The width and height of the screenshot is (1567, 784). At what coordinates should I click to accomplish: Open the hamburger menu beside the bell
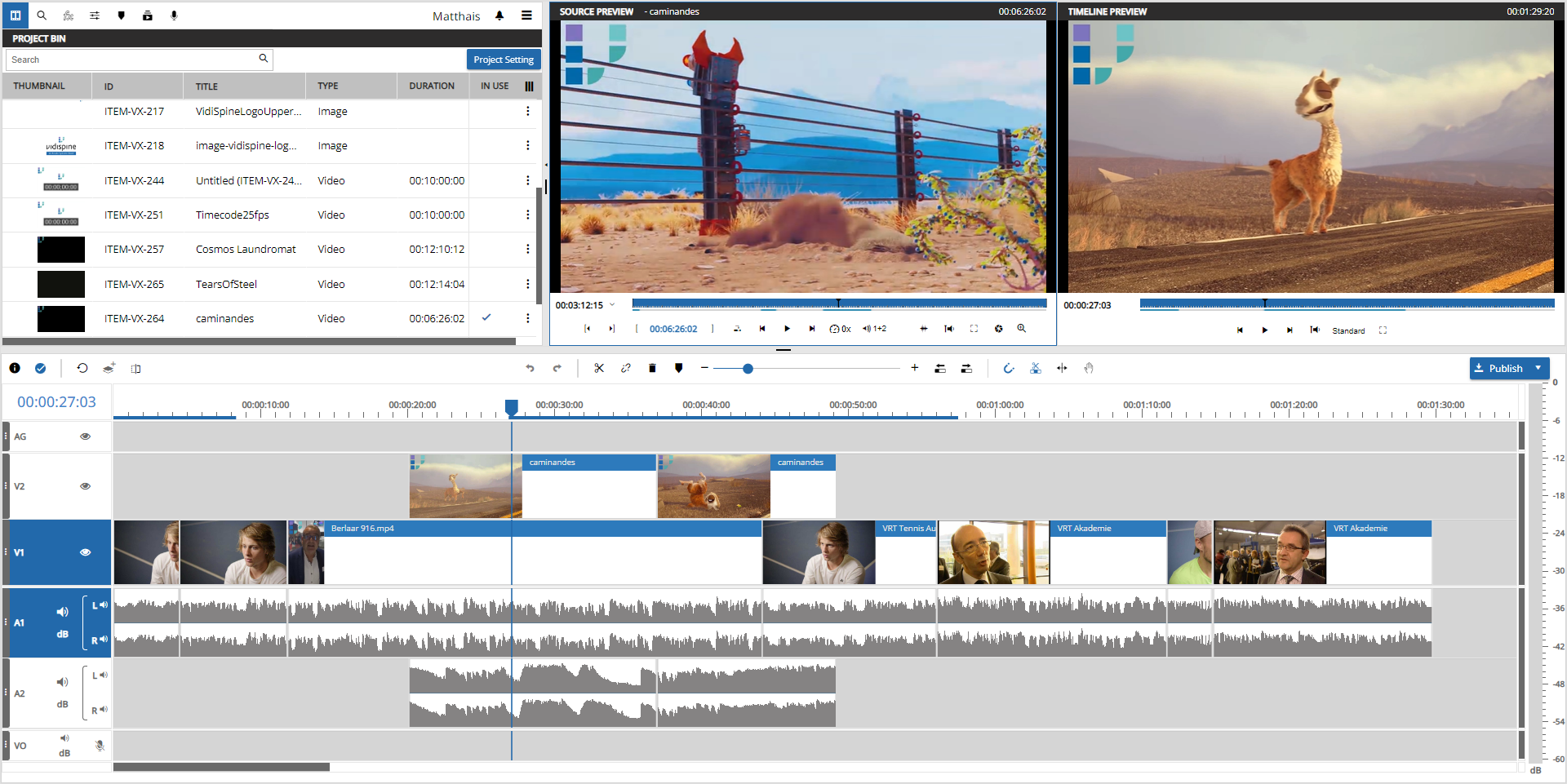[x=527, y=16]
